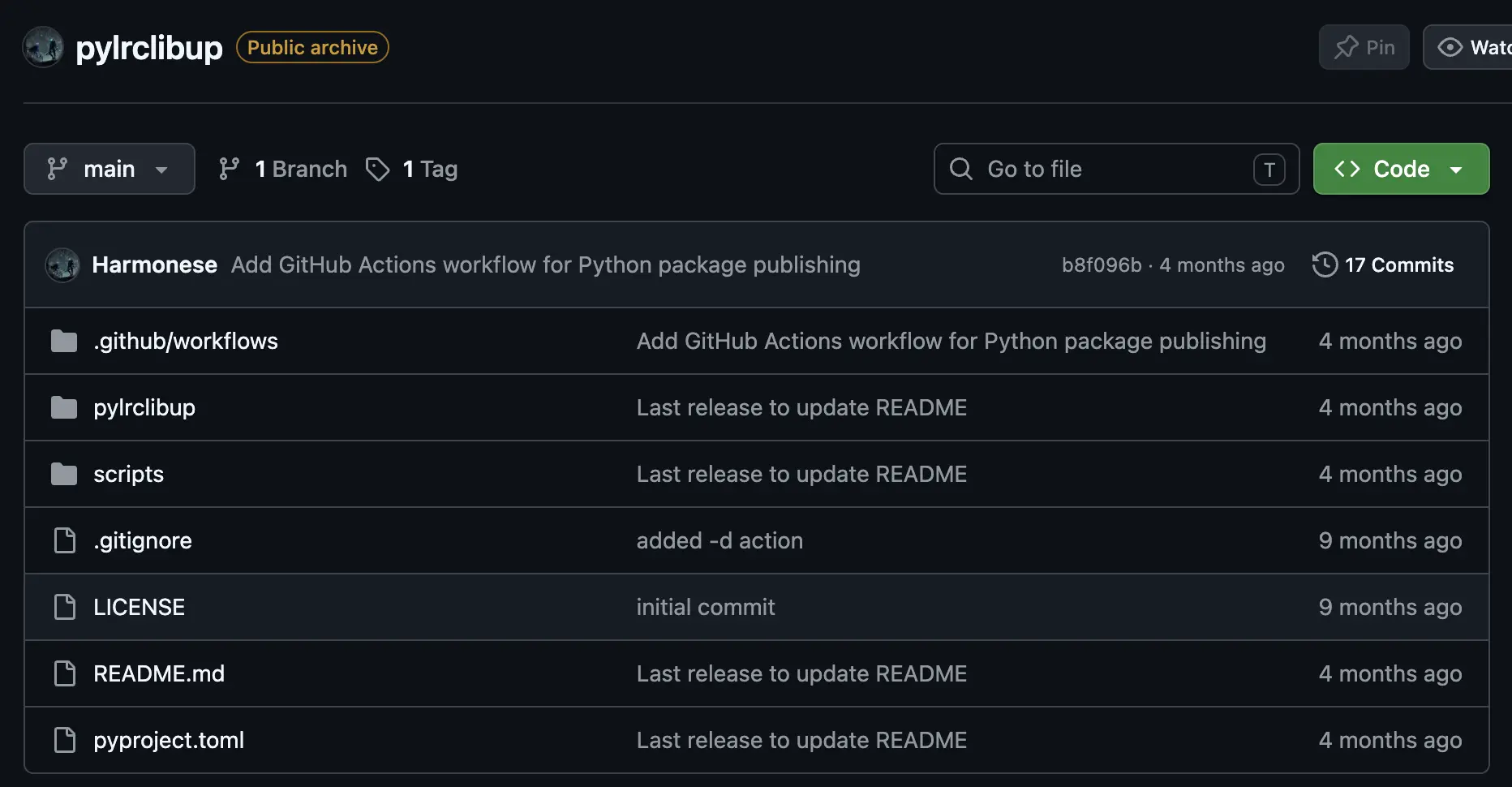Click the Harmonese avatar in commit row

point(62,265)
